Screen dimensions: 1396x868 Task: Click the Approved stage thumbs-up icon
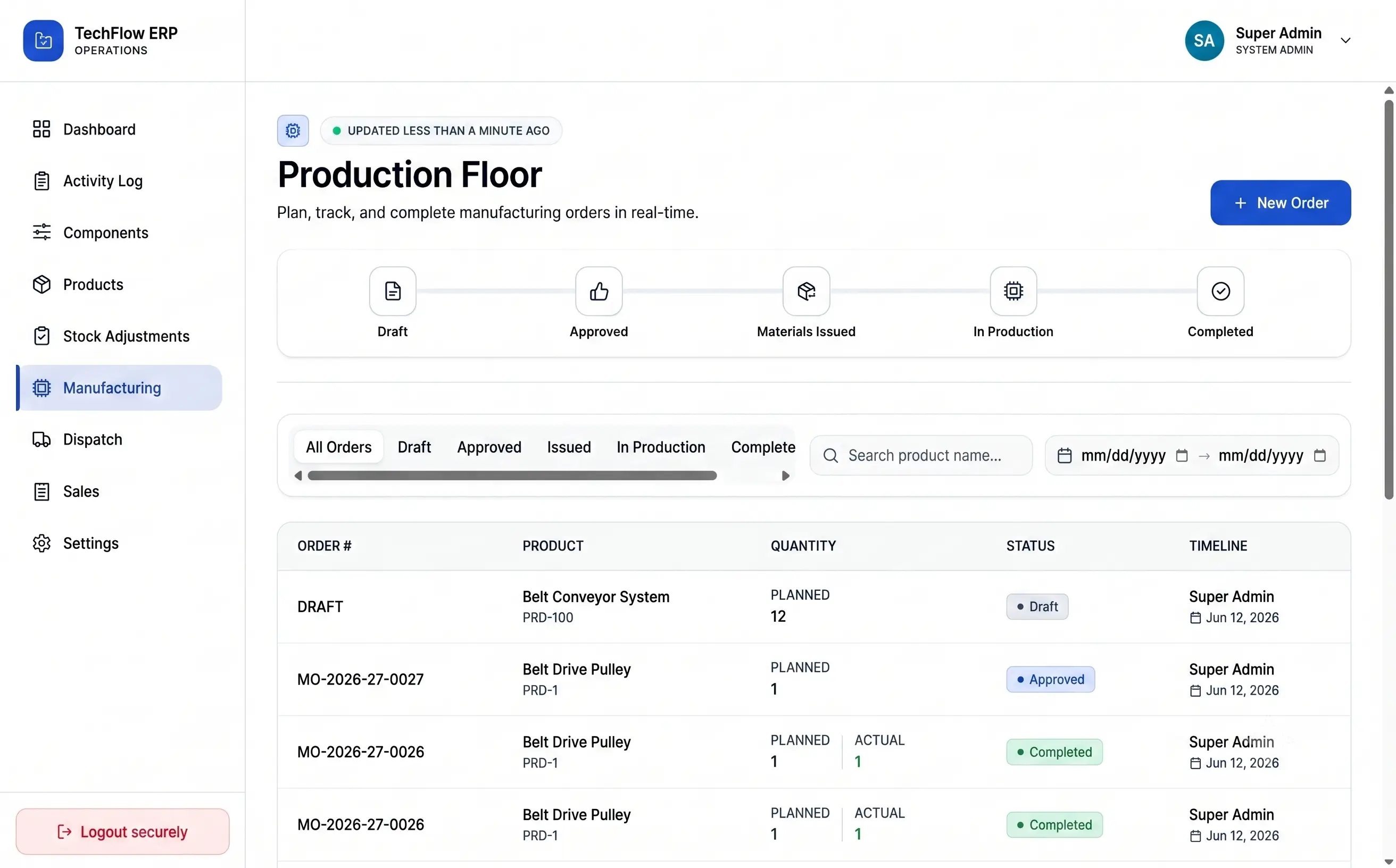599,291
